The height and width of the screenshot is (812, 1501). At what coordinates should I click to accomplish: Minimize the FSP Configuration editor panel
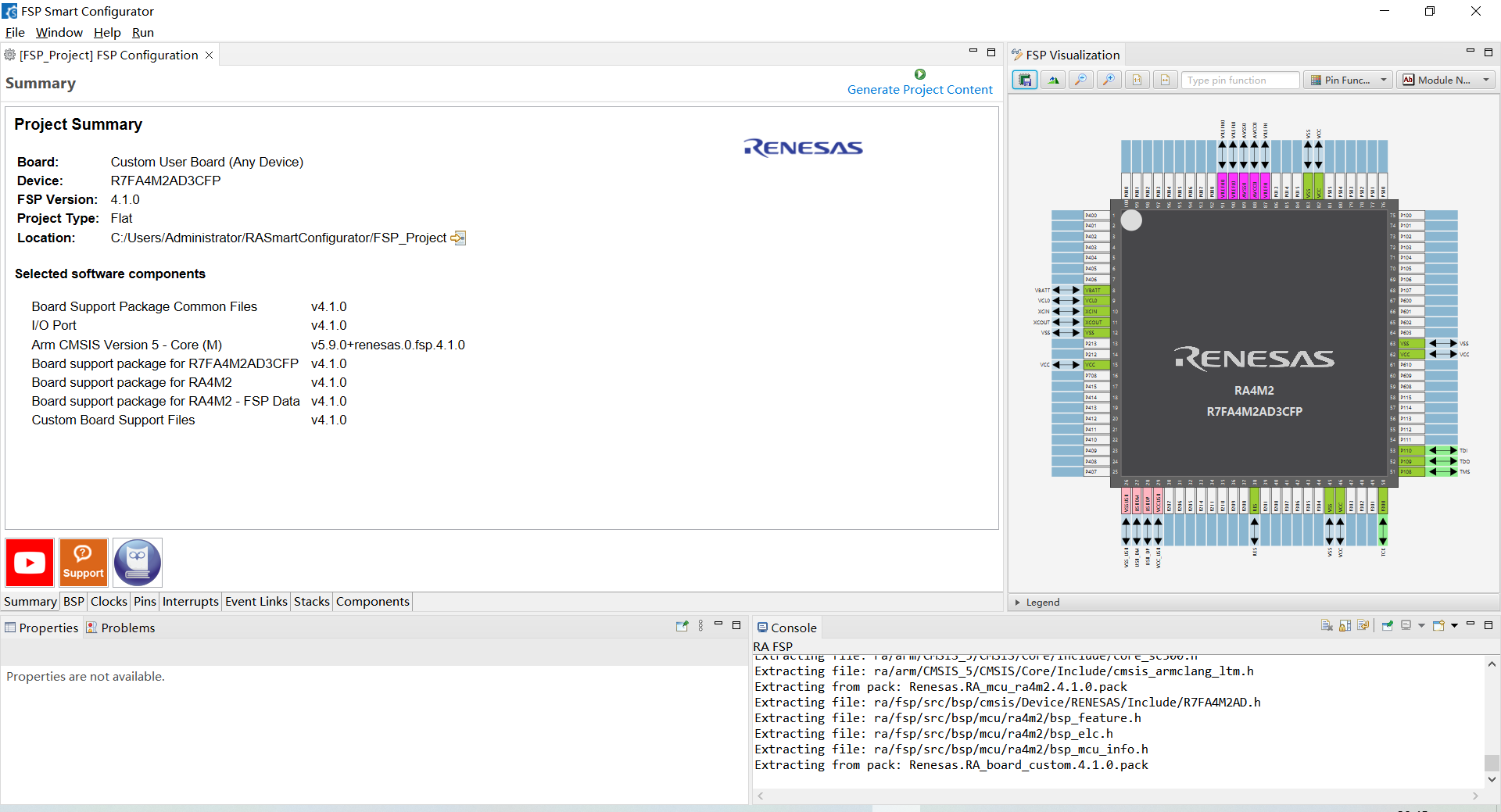[x=973, y=52]
